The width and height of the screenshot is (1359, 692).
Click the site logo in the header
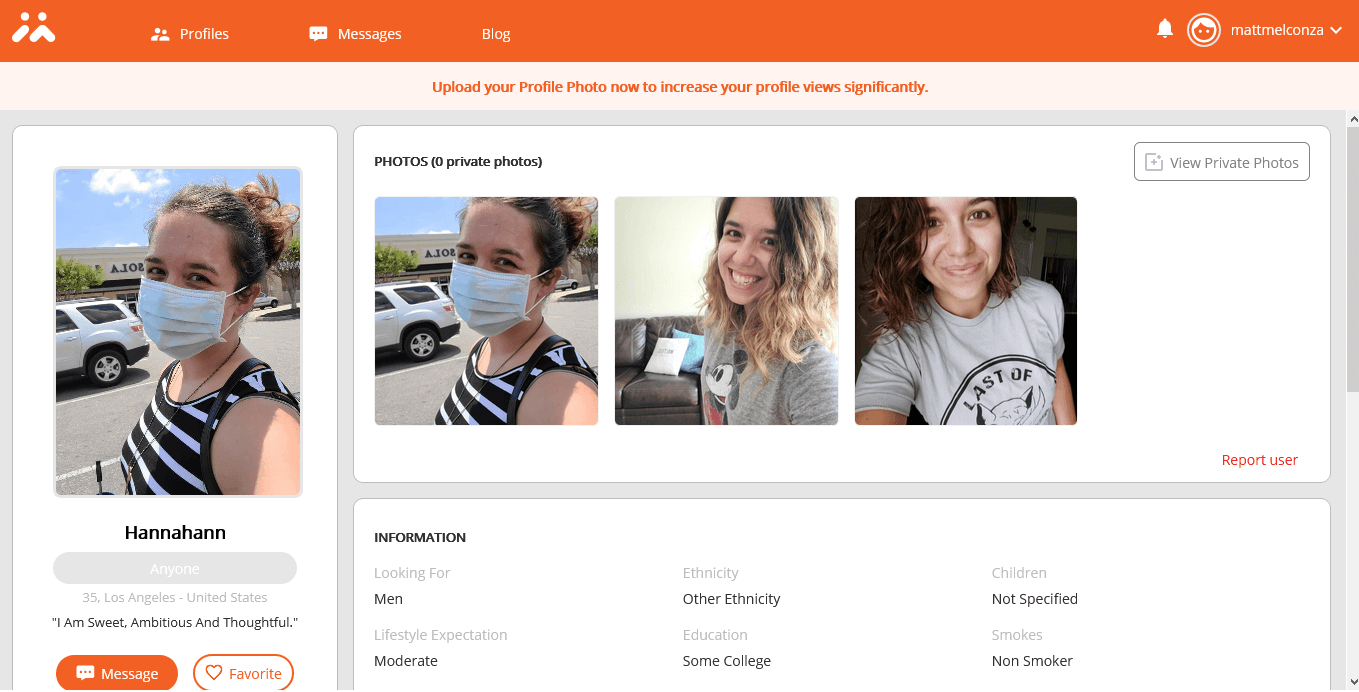point(33,28)
